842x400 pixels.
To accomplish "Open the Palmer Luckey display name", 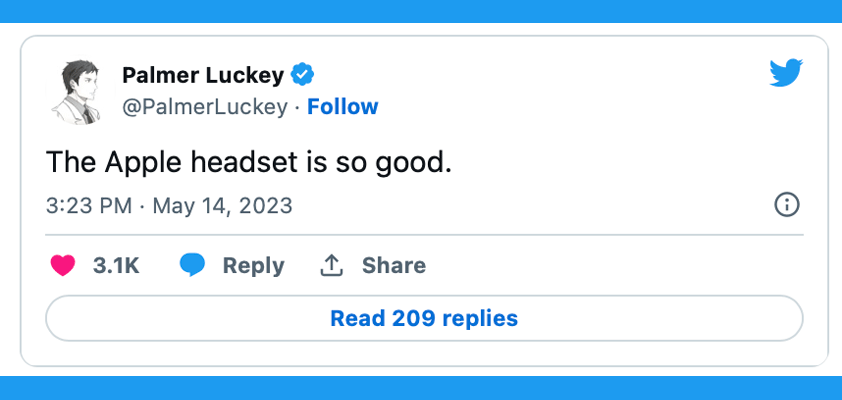I will 203,76.
